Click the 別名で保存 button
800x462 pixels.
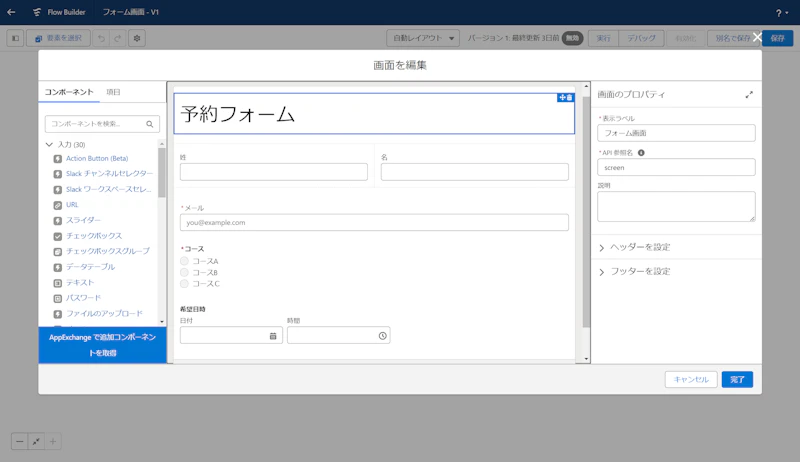point(733,38)
